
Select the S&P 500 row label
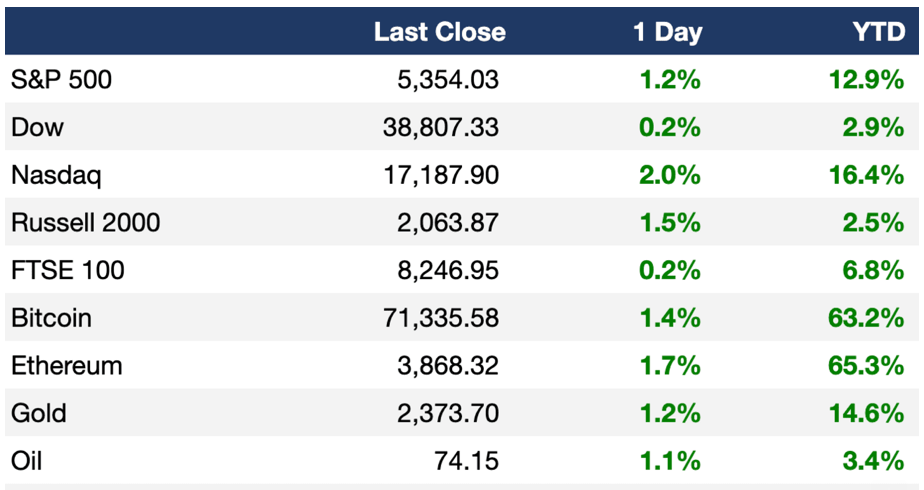pyautogui.click(x=61, y=80)
